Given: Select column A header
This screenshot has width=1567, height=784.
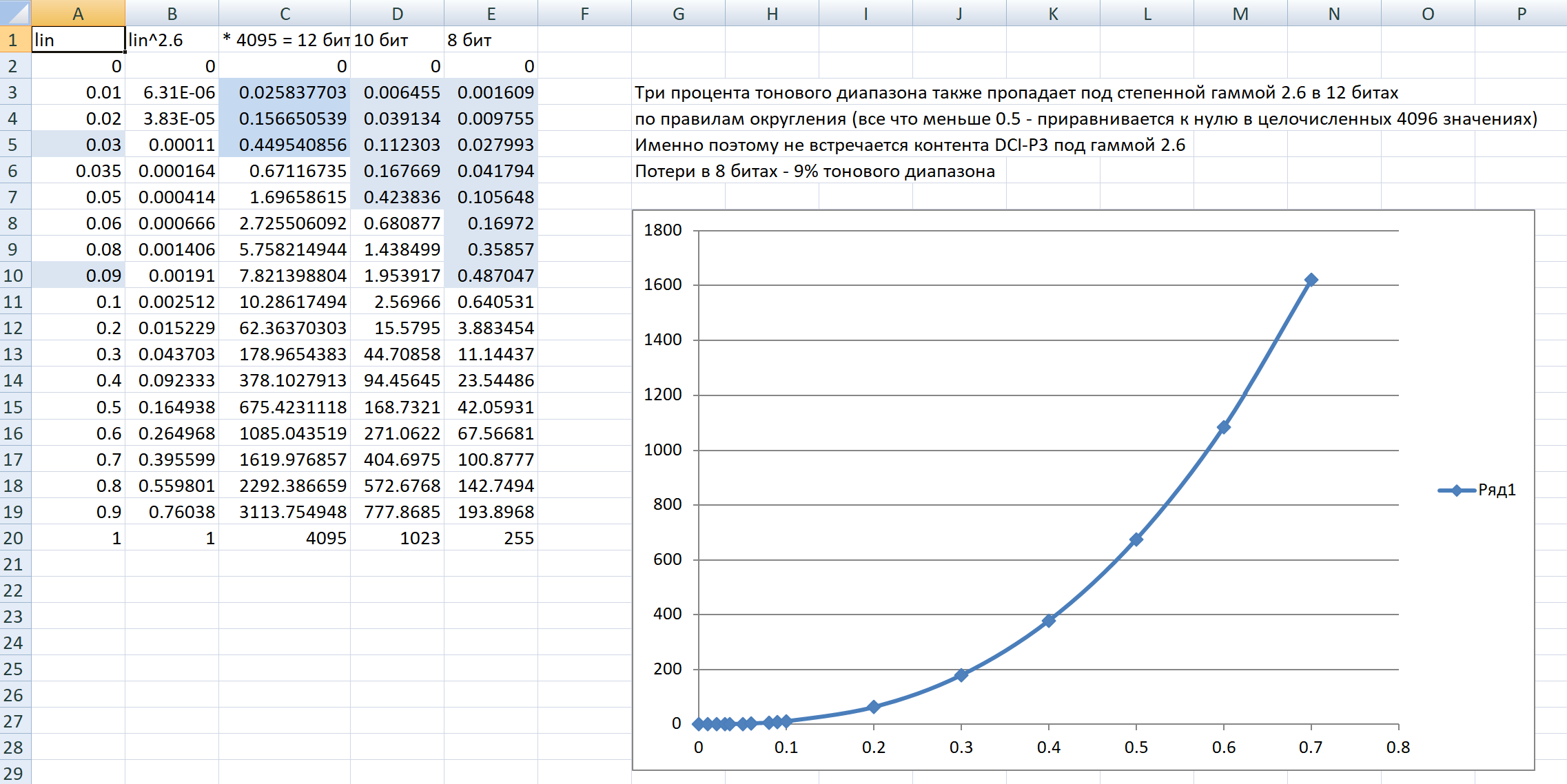Looking at the screenshot, I should [78, 13].
